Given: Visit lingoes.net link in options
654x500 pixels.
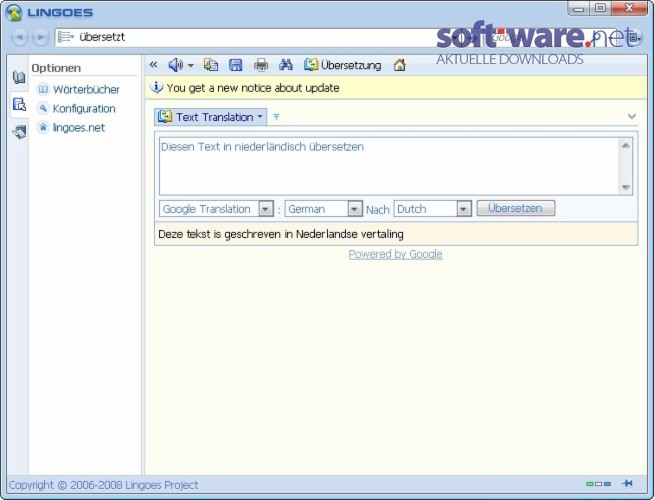Looking at the screenshot, I should [x=71, y=128].
